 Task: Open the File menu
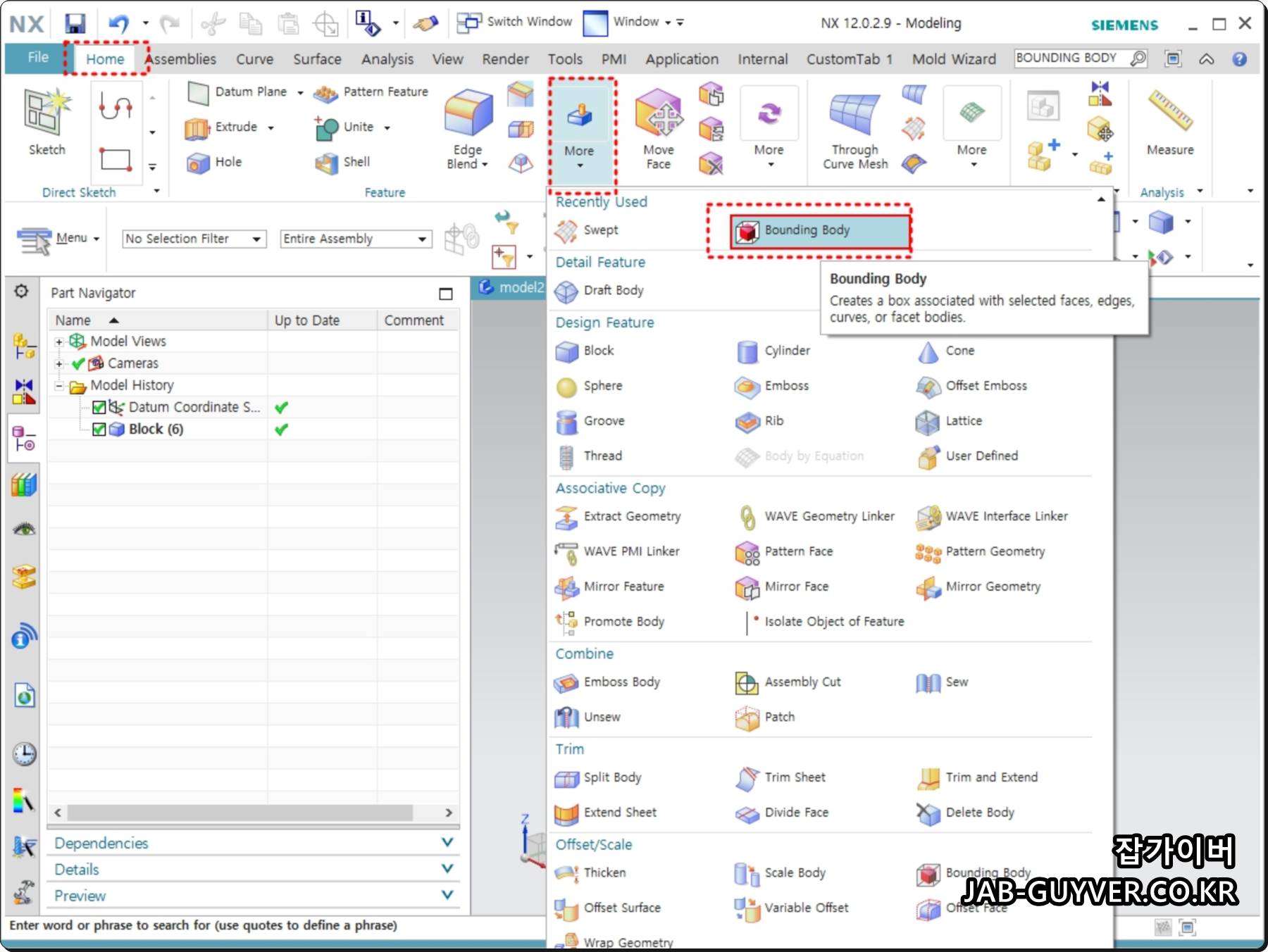pos(38,58)
